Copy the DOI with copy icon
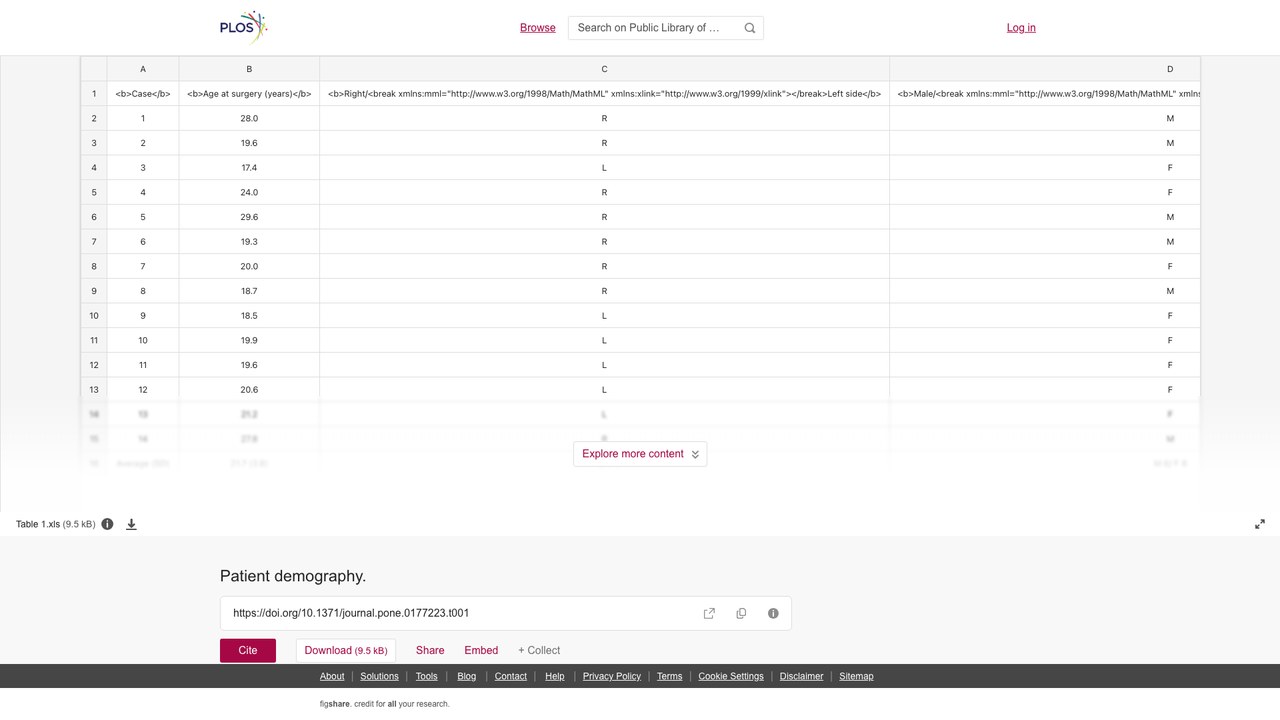 [741, 613]
